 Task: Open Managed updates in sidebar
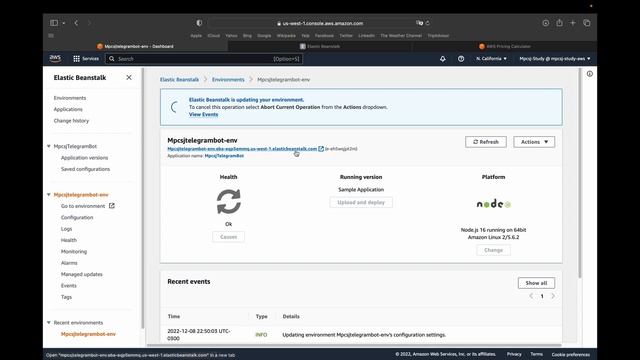[82, 274]
